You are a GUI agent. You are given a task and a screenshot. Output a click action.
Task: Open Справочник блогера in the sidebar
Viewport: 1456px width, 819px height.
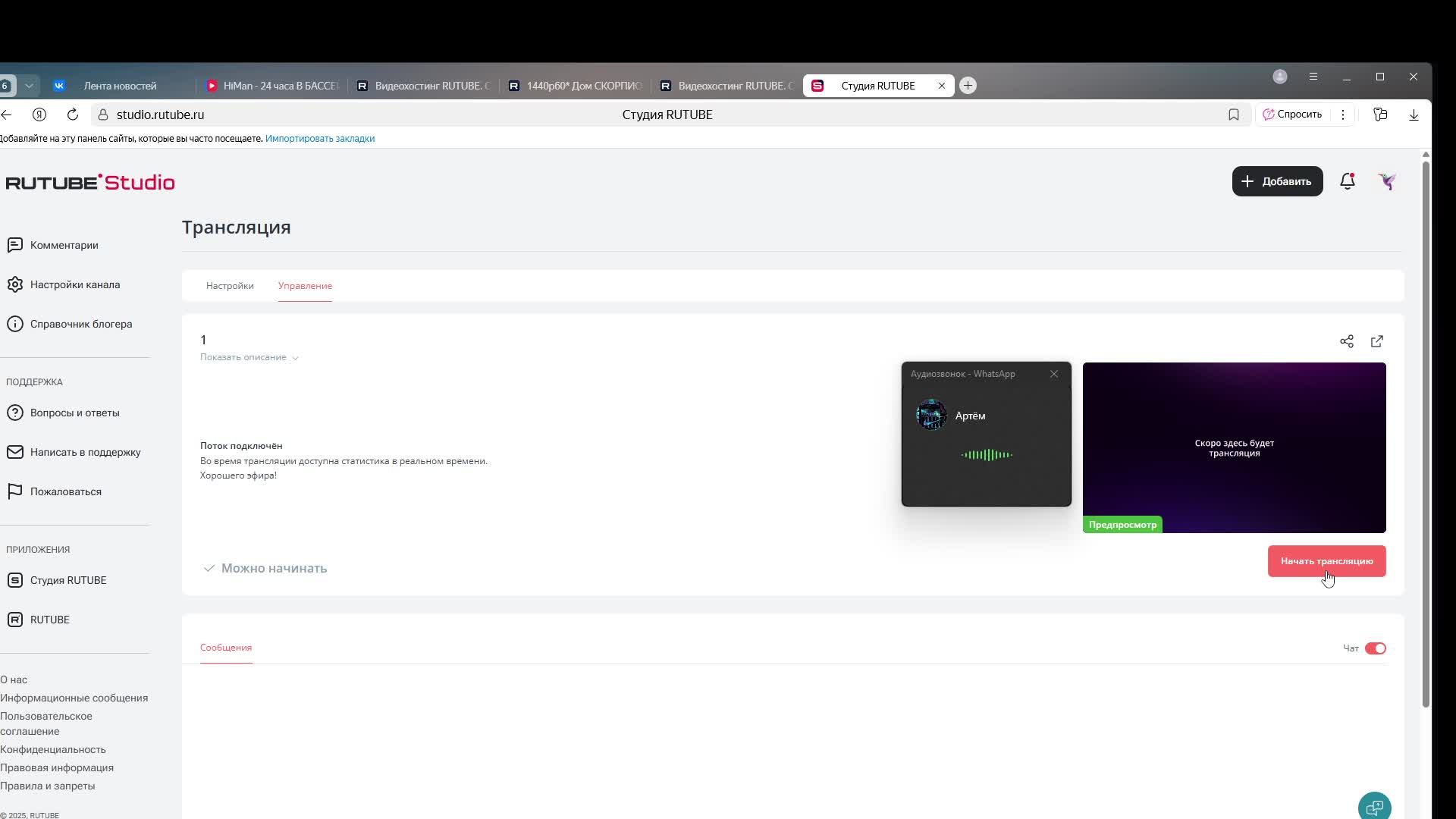(70, 324)
